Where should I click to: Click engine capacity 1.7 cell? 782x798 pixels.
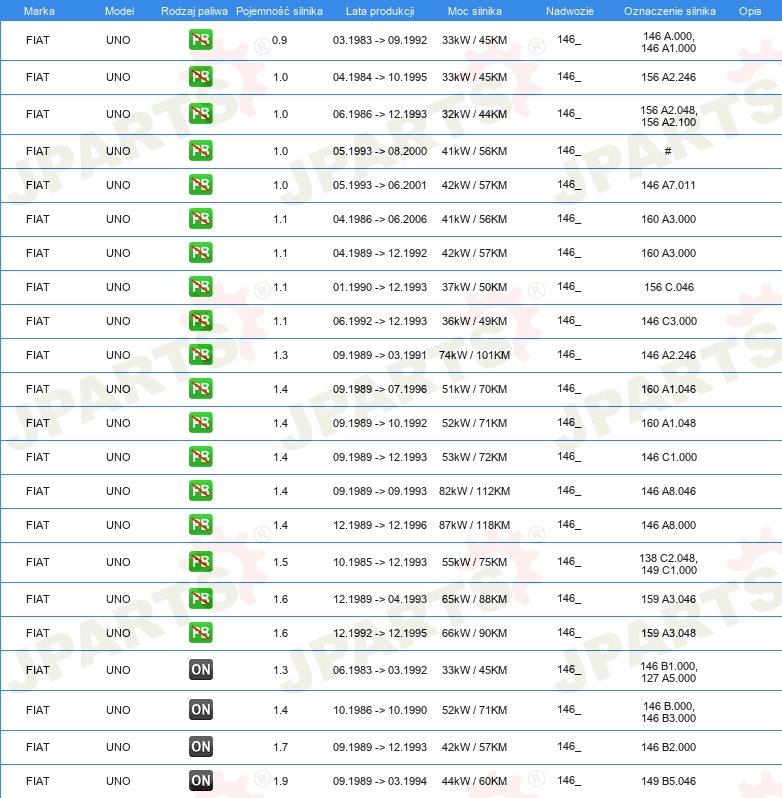tap(280, 747)
